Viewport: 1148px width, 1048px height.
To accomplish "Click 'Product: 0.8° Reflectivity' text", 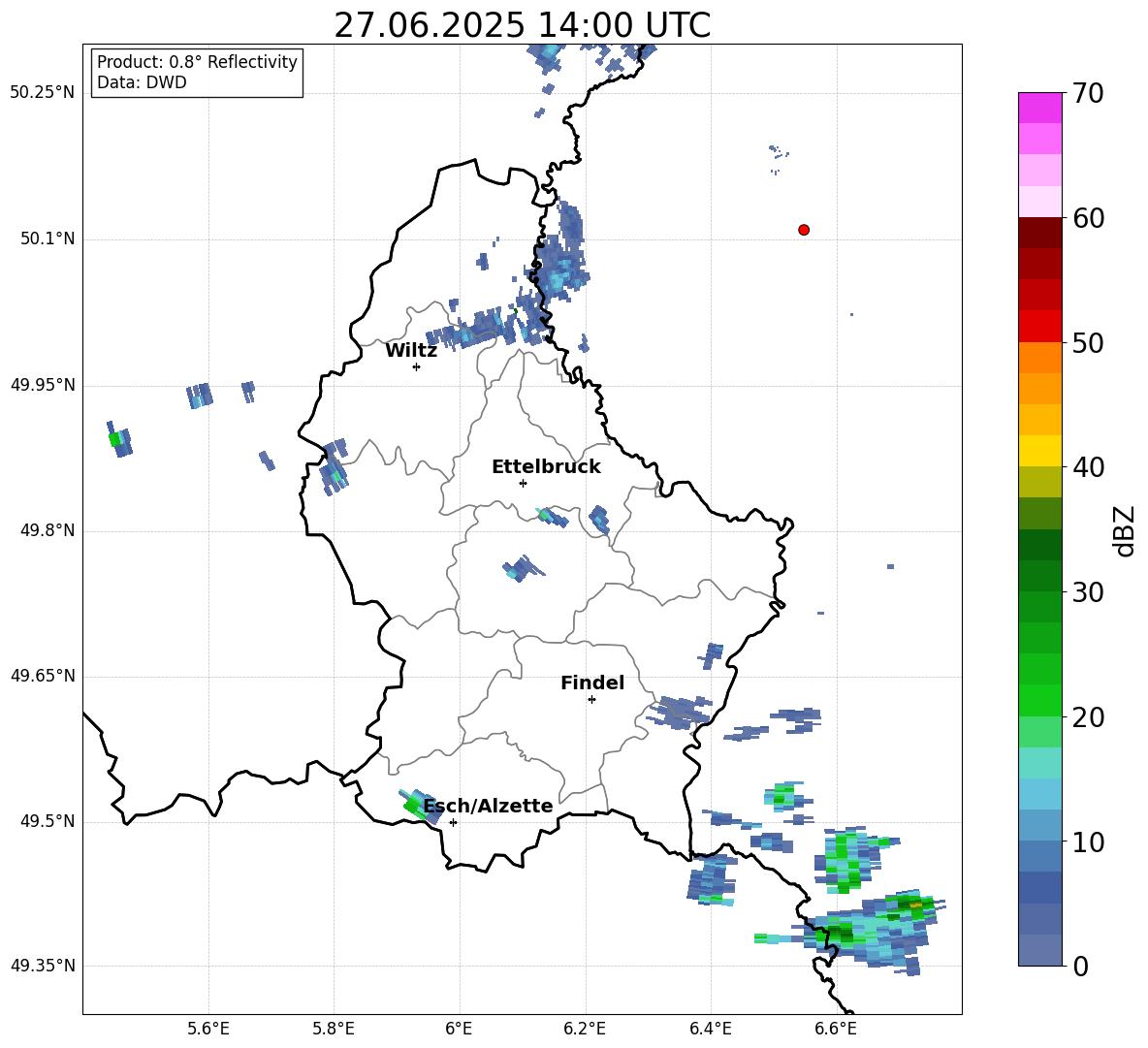I will [x=197, y=61].
